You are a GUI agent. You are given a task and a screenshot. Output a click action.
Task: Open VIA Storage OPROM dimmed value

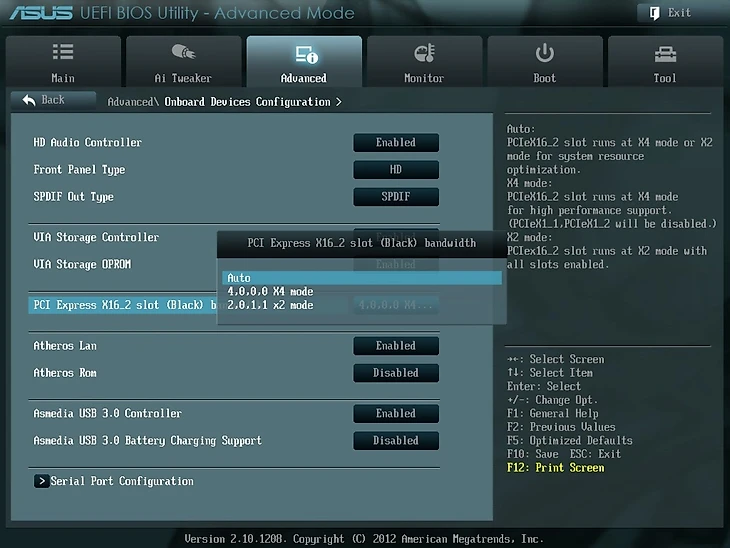coord(396,264)
